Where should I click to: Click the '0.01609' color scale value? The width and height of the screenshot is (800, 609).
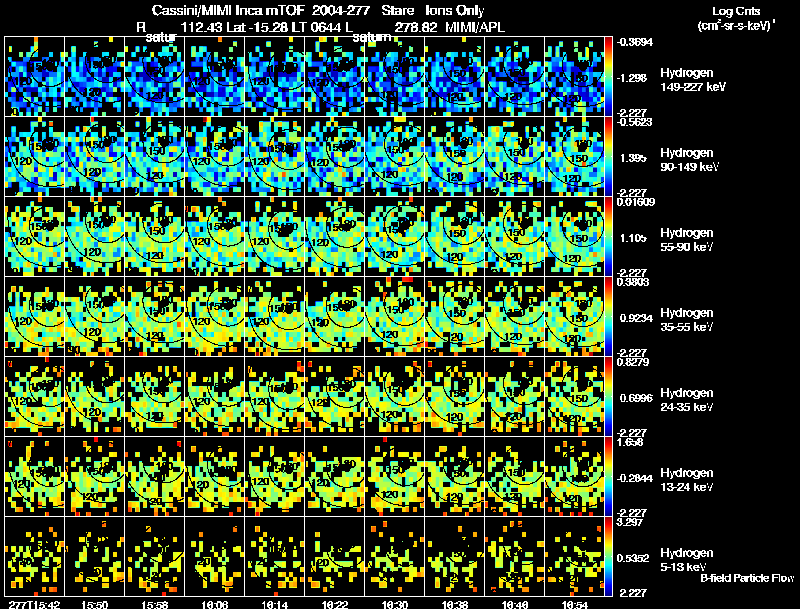coord(636,202)
